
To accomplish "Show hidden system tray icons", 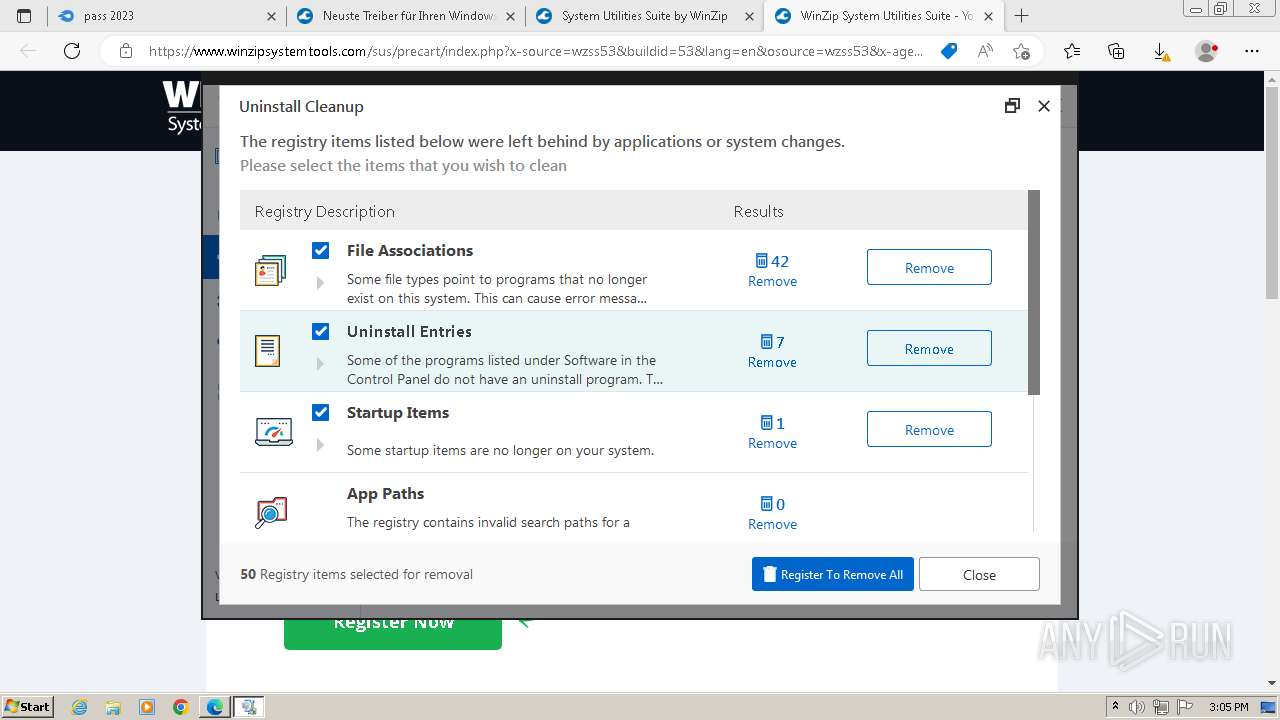I will tap(1117, 707).
